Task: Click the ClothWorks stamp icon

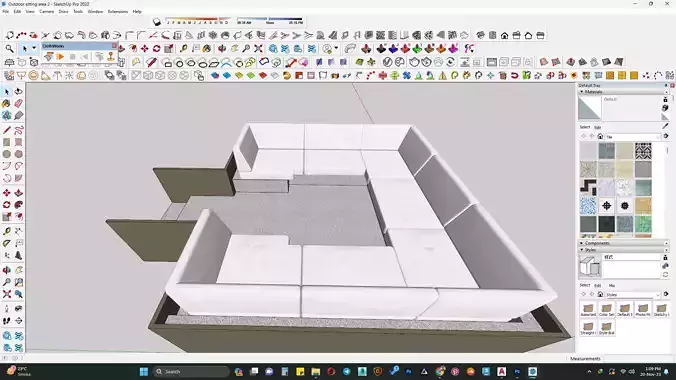Action: point(111,57)
